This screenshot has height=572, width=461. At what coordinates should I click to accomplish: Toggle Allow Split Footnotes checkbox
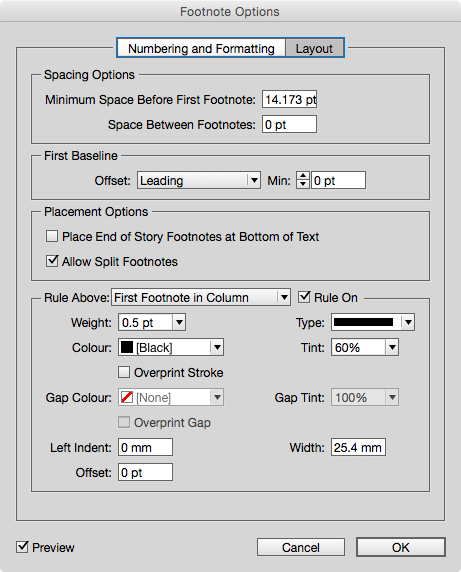point(52,261)
